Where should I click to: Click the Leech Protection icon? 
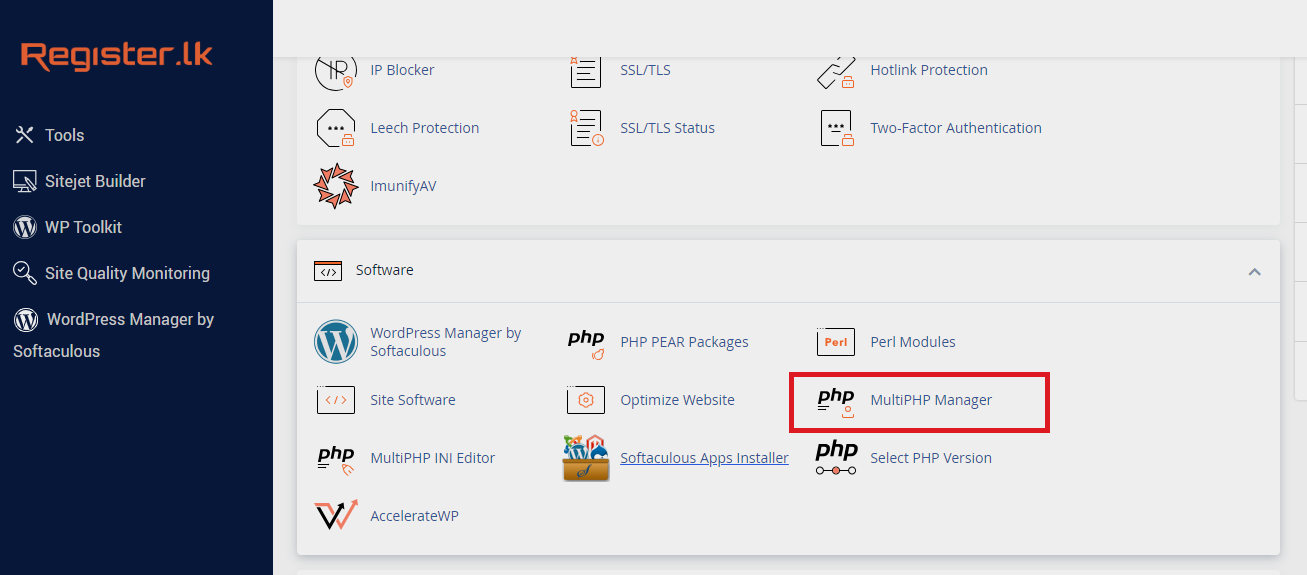335,128
